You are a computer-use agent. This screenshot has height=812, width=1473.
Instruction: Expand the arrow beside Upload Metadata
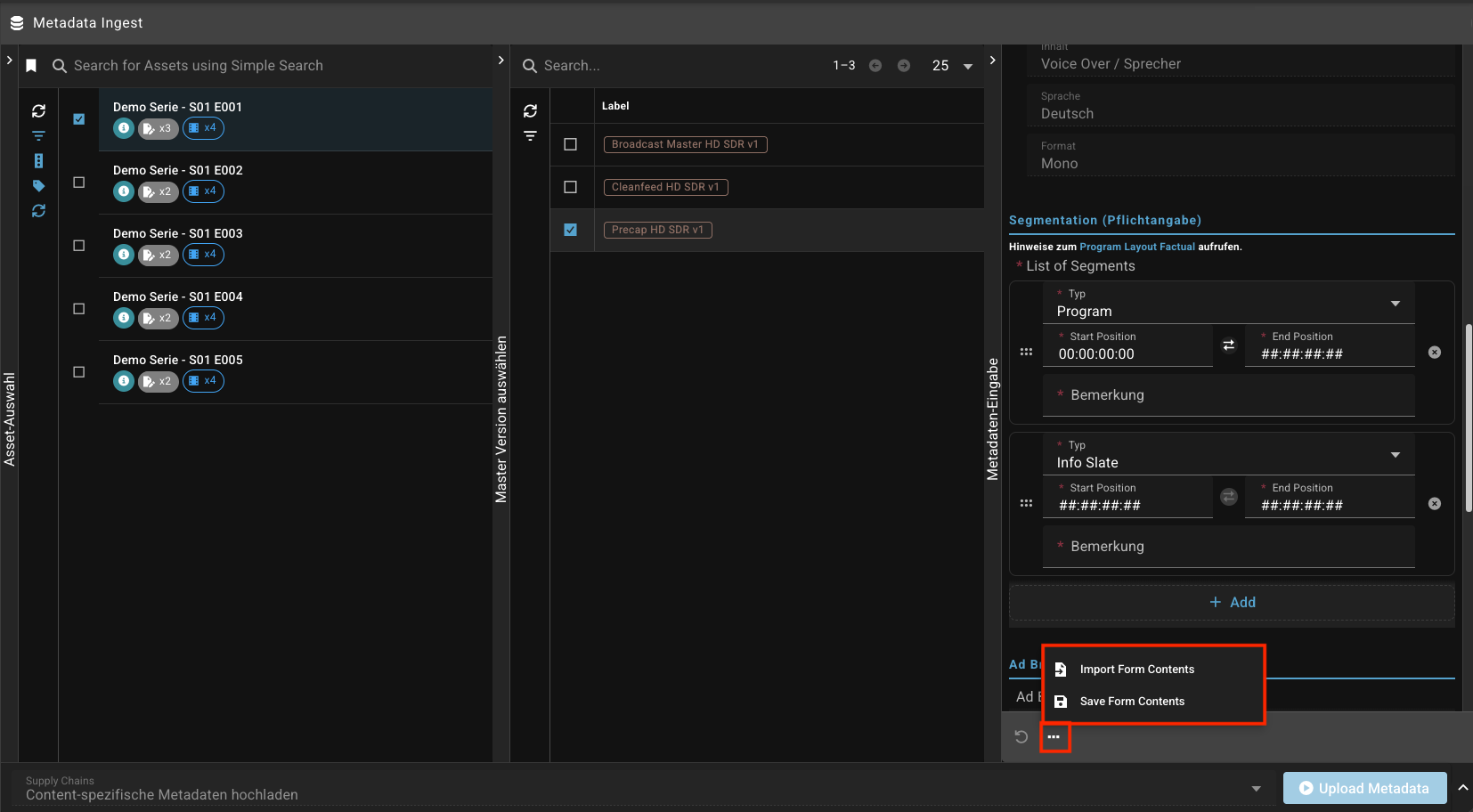point(1462,788)
